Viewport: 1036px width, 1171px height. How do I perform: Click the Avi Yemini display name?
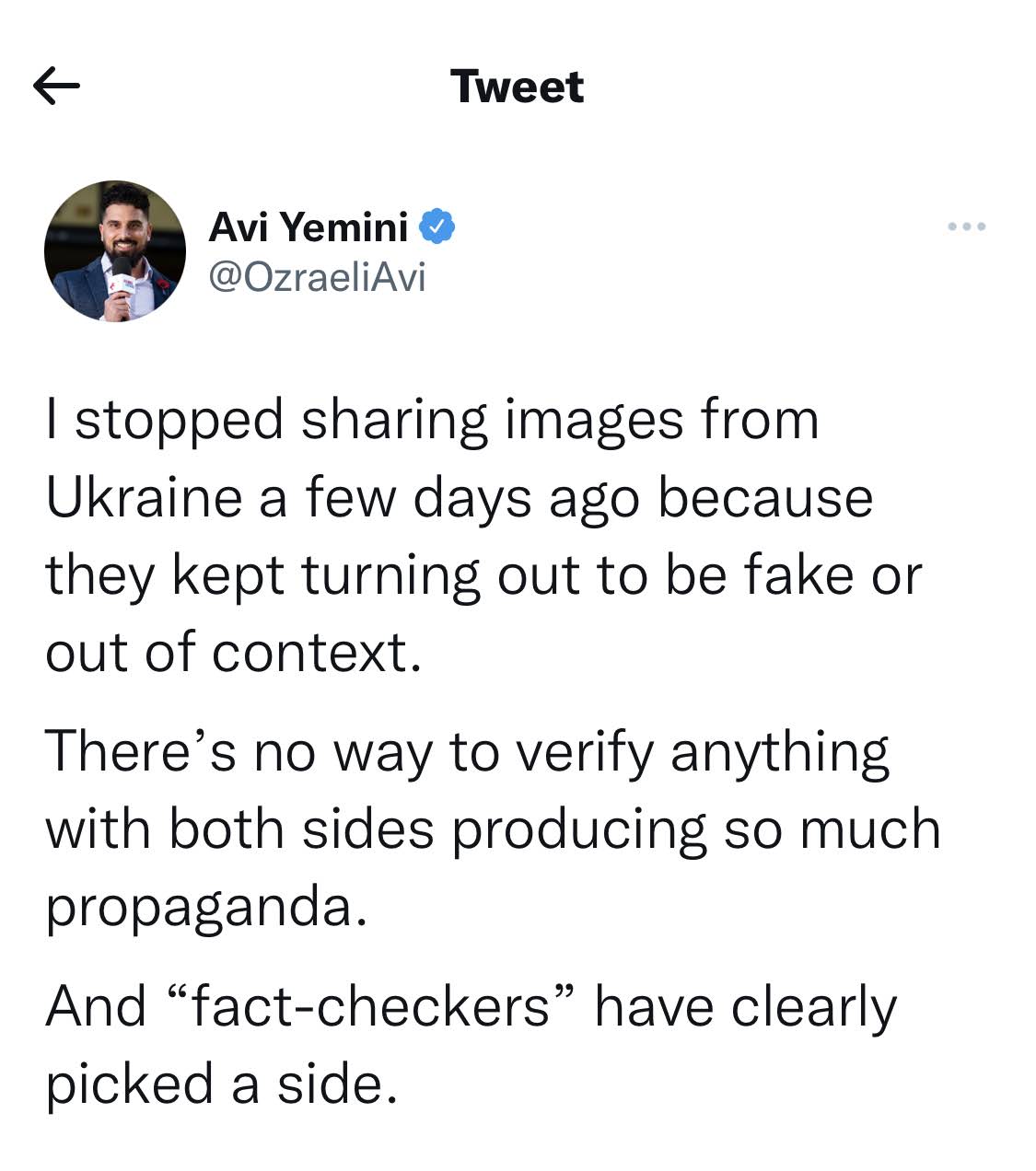pyautogui.click(x=308, y=226)
